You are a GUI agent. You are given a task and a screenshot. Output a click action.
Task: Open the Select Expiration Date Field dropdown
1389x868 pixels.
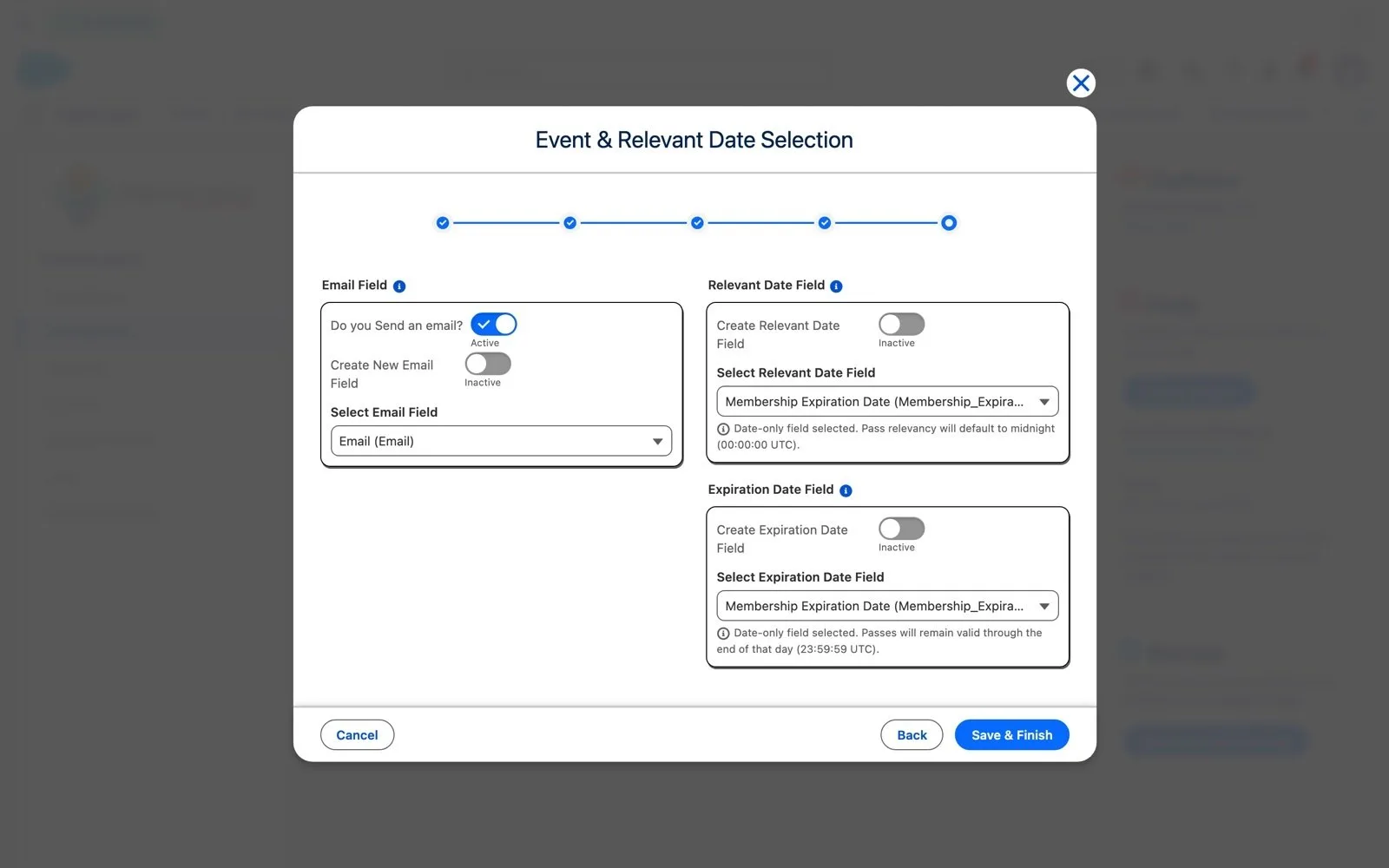(x=887, y=606)
